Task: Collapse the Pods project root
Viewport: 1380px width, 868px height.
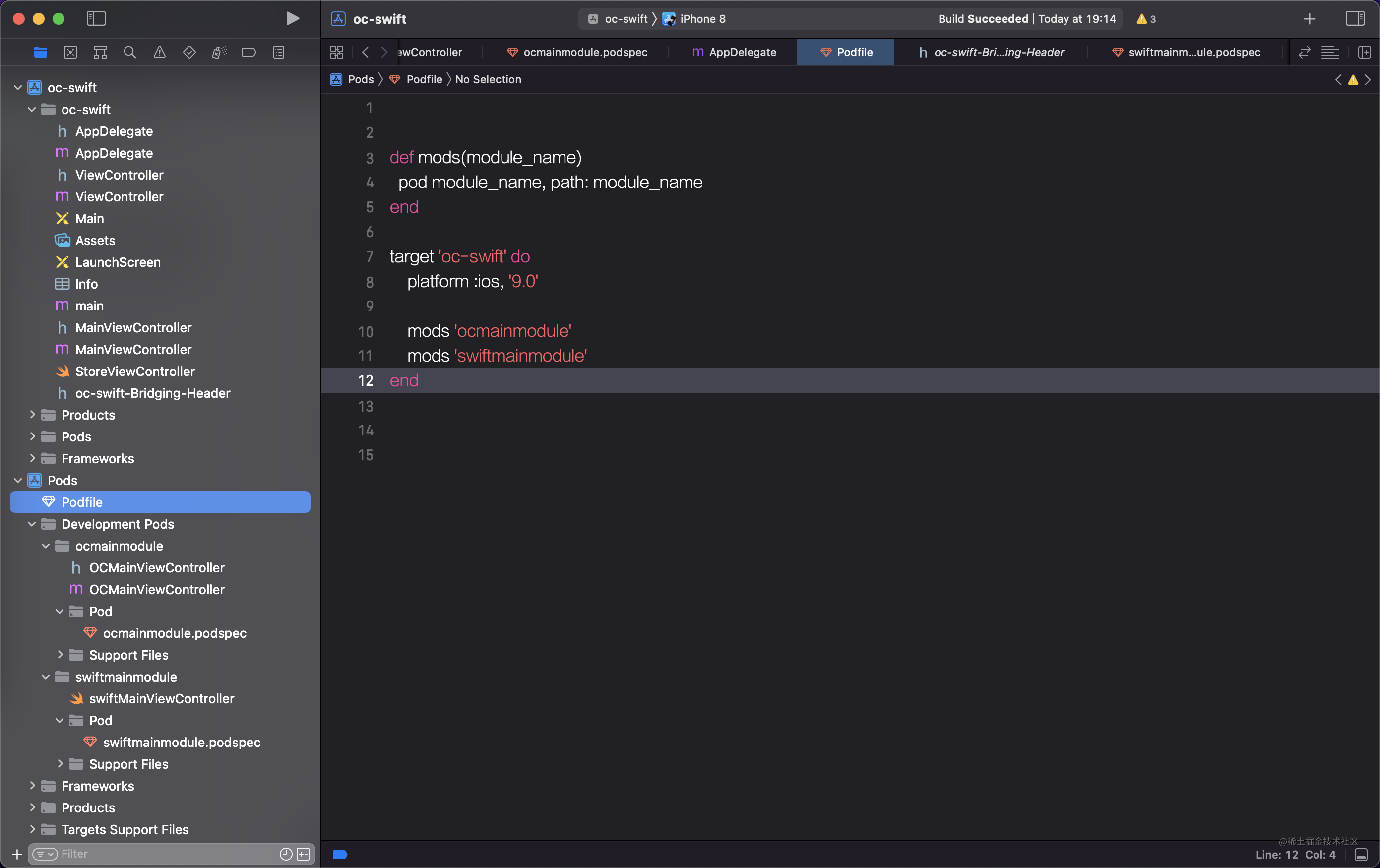Action: [x=18, y=480]
